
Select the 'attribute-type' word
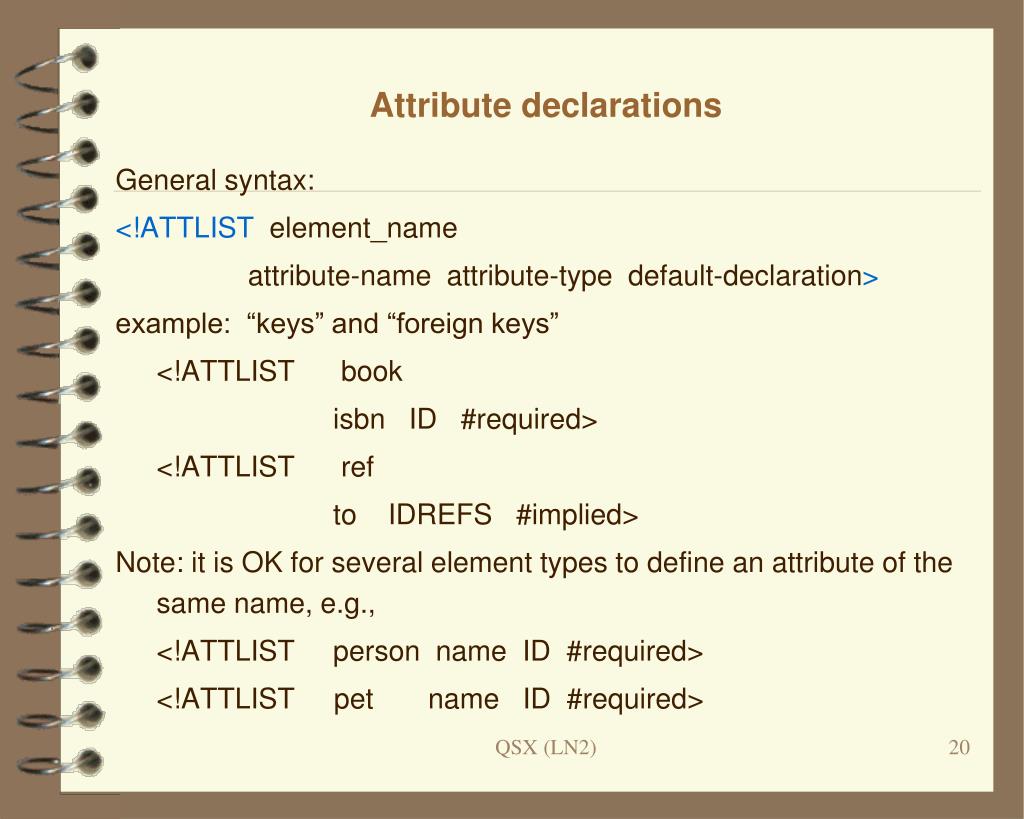[x=529, y=276]
